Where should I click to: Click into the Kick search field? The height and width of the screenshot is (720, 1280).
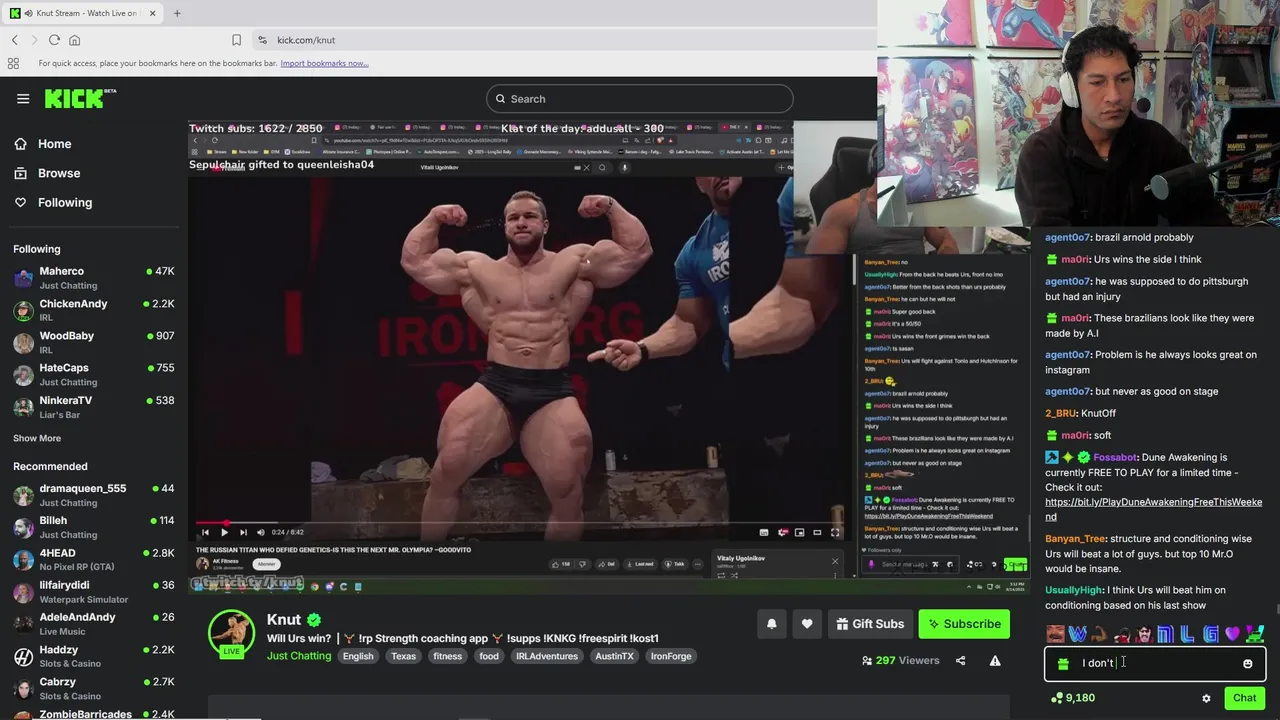[640, 99]
